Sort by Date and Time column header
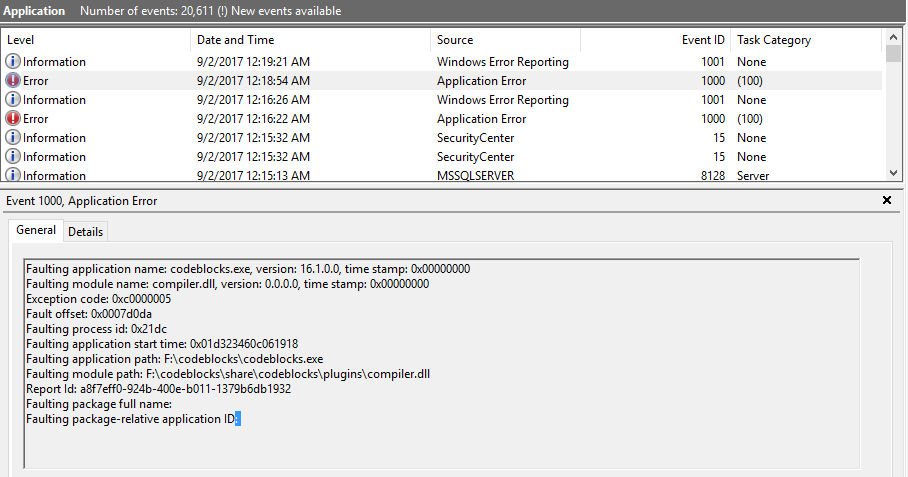908x477 pixels. coord(310,40)
